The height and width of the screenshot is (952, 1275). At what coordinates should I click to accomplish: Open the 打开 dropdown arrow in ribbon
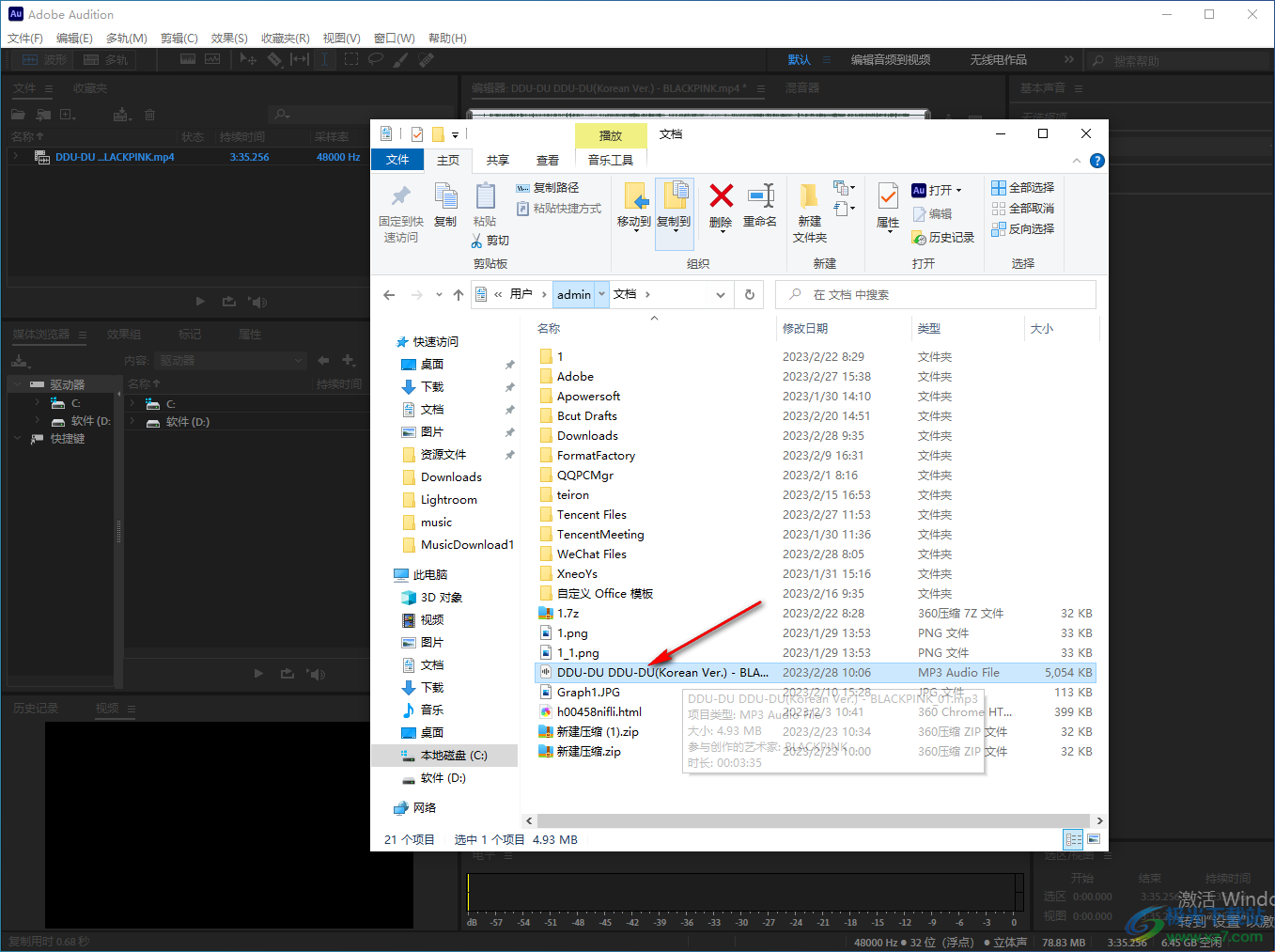958,190
